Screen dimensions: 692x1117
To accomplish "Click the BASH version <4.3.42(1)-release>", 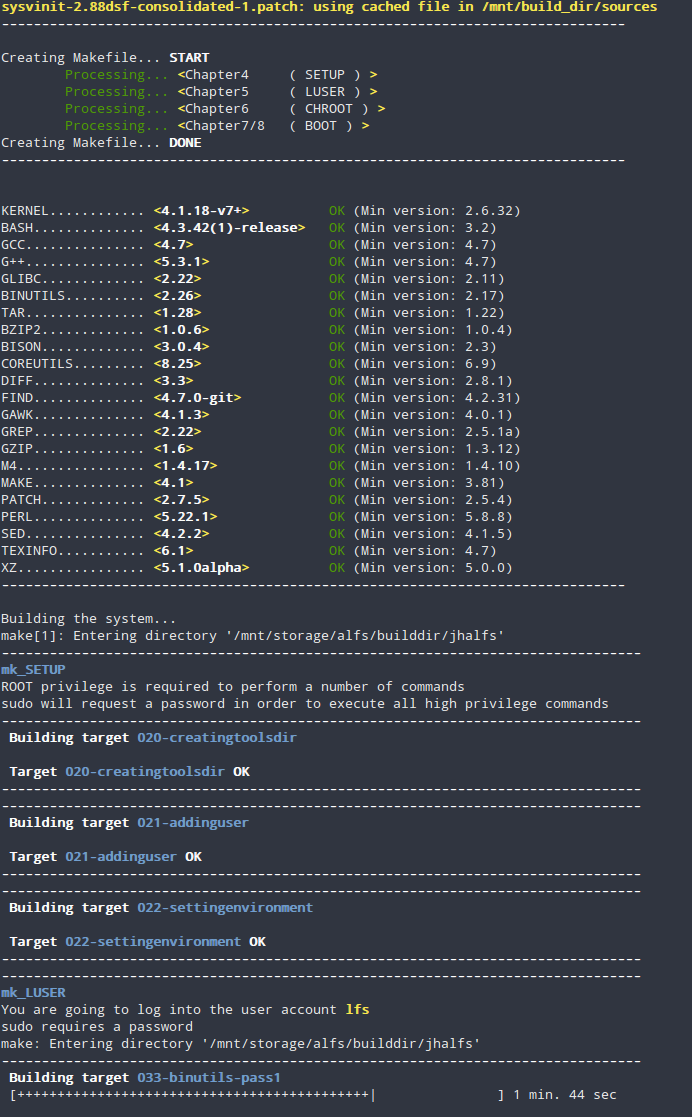I will (229, 228).
